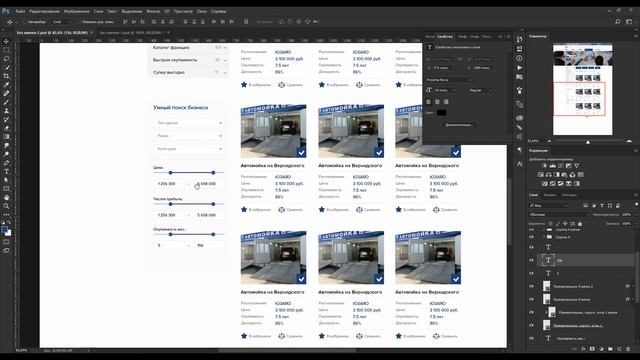Lock all for selected layer (padlock icon)
This screenshot has width=640, height=360.
click(x=580, y=224)
